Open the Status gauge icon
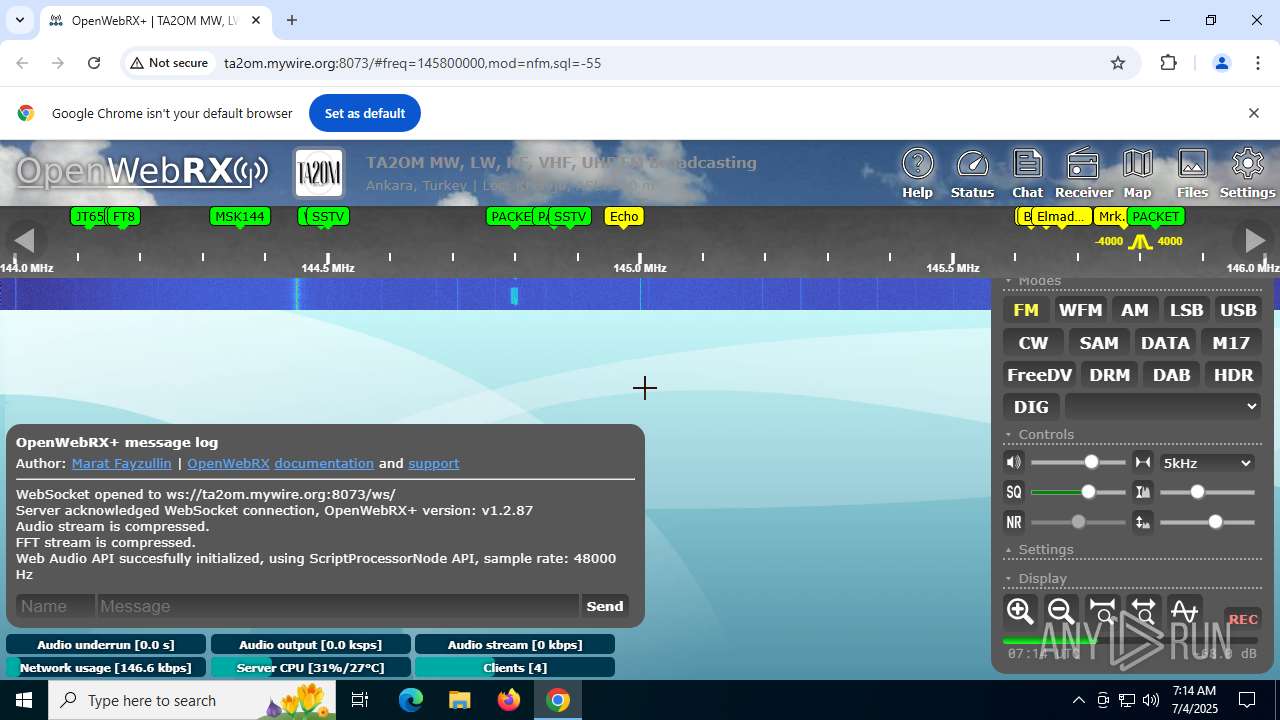 [x=972, y=174]
